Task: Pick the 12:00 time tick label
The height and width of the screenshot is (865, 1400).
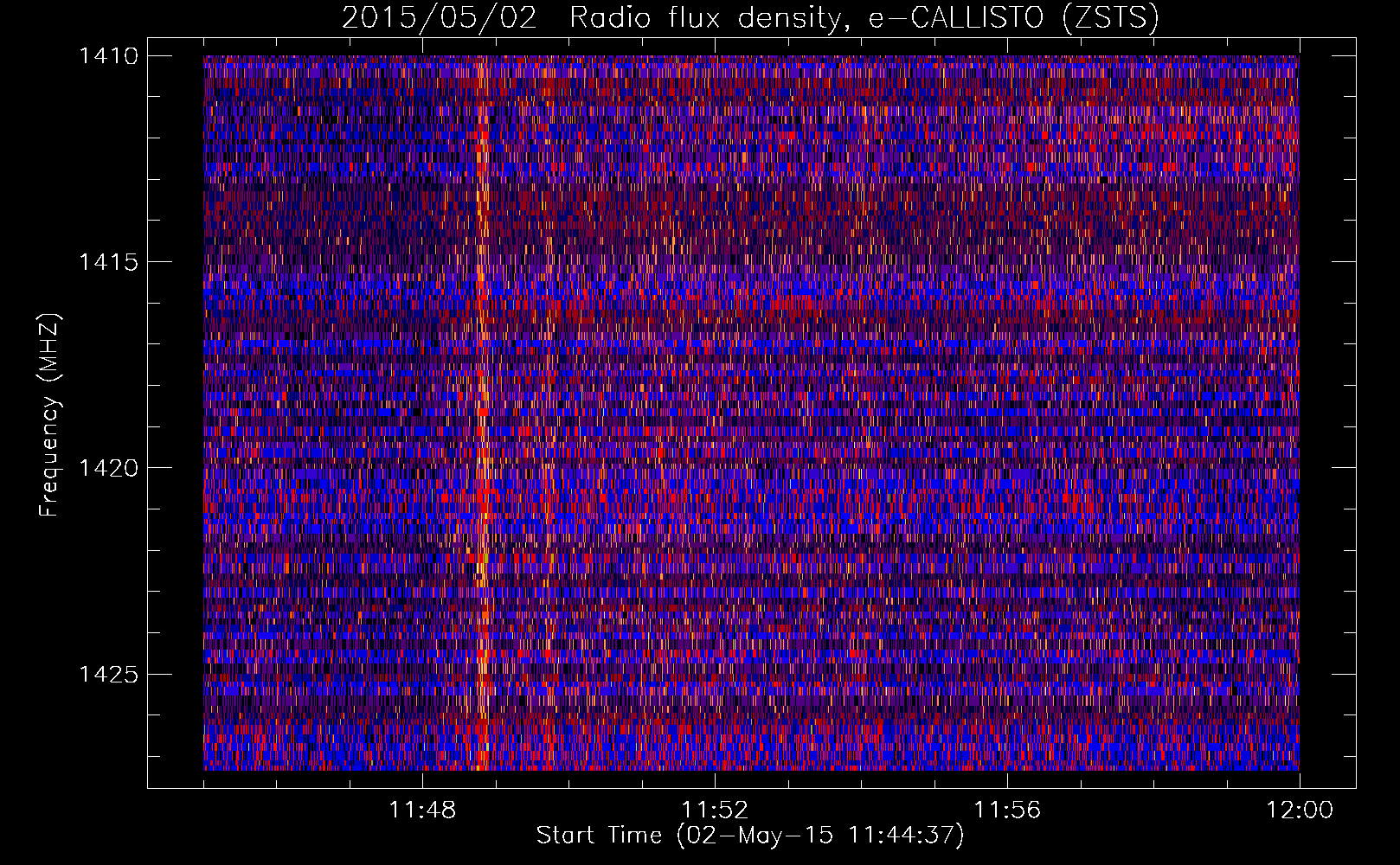Action: (x=1300, y=811)
